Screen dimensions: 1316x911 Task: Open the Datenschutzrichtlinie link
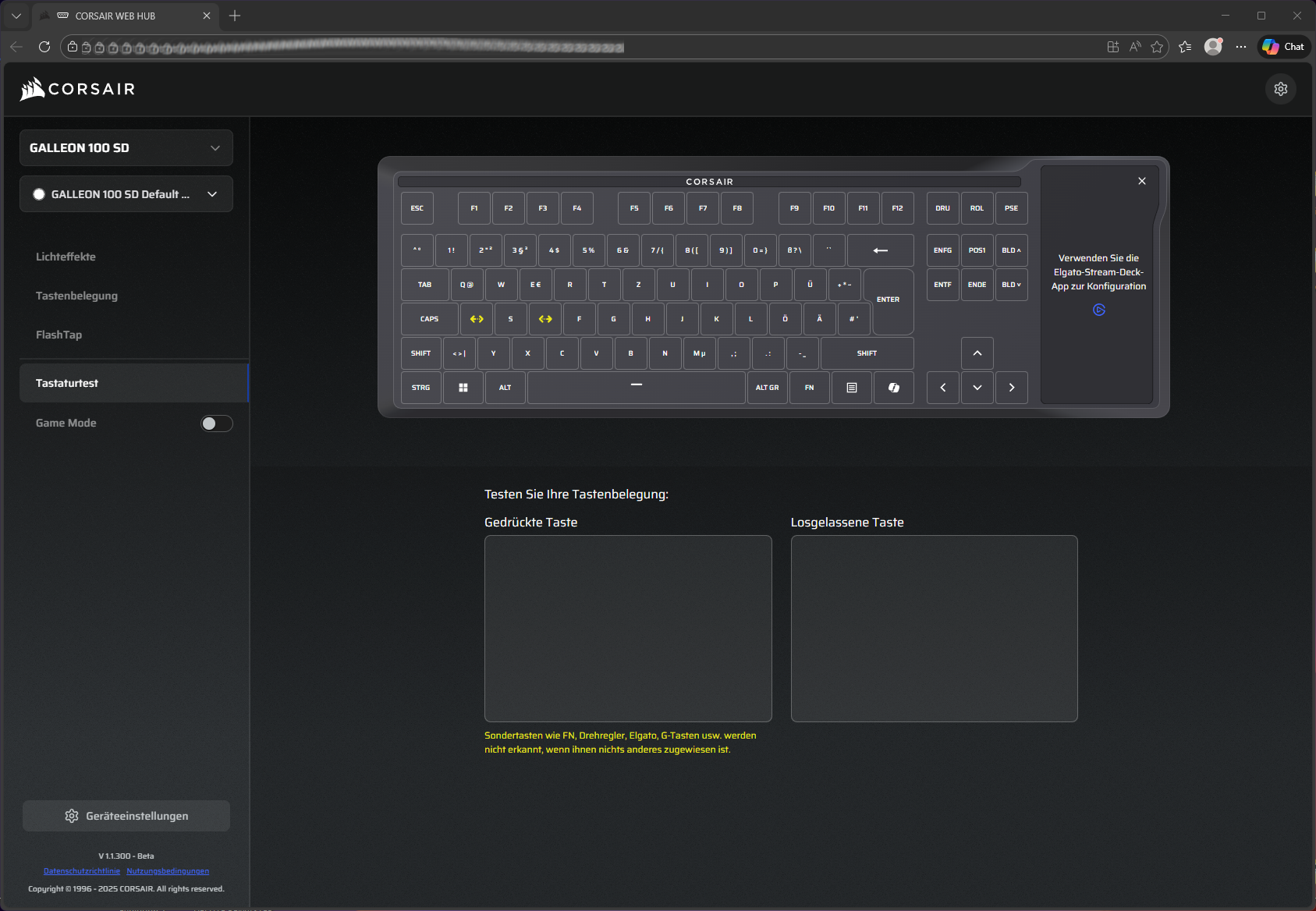coord(82,871)
